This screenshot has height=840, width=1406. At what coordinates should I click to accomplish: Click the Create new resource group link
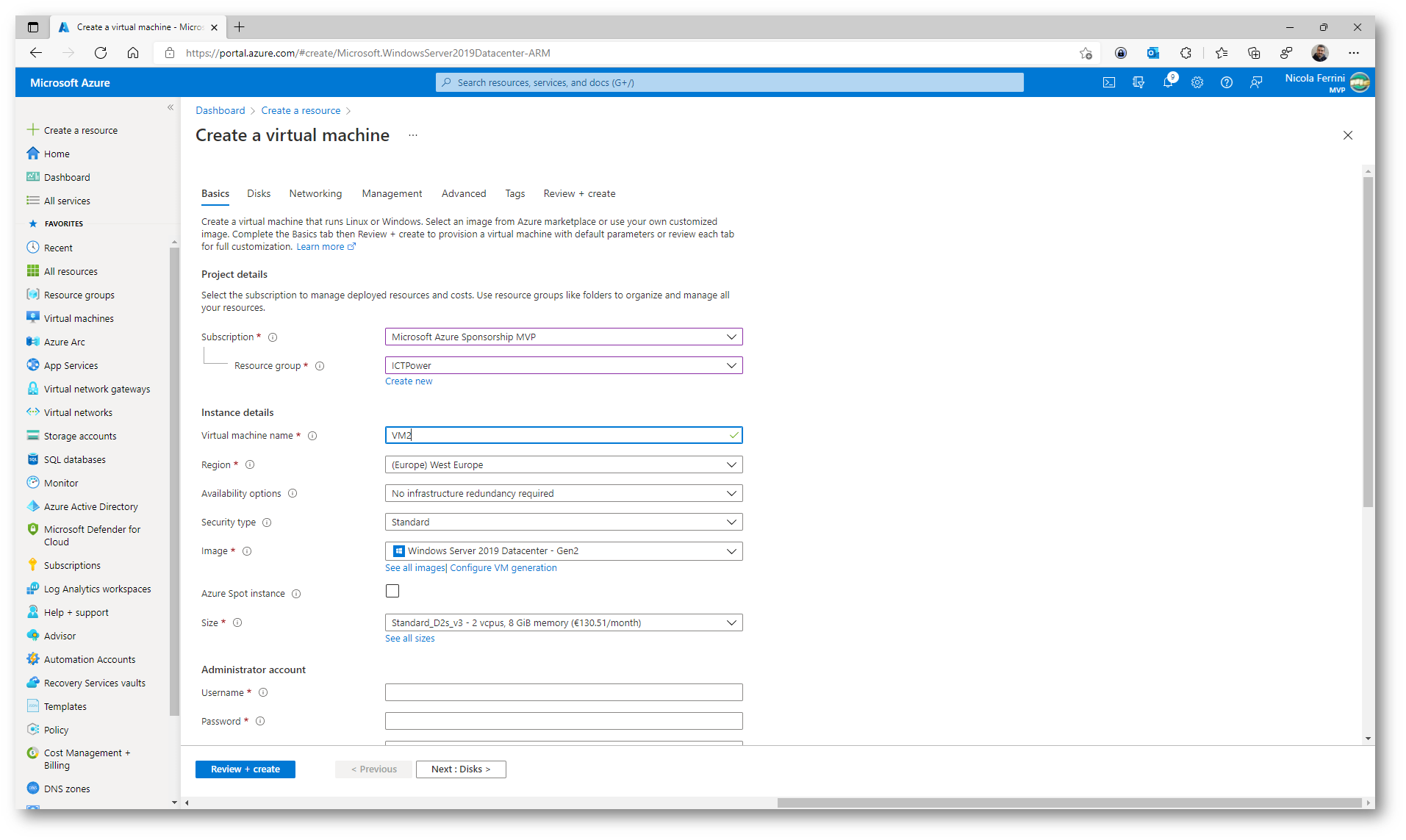(409, 381)
